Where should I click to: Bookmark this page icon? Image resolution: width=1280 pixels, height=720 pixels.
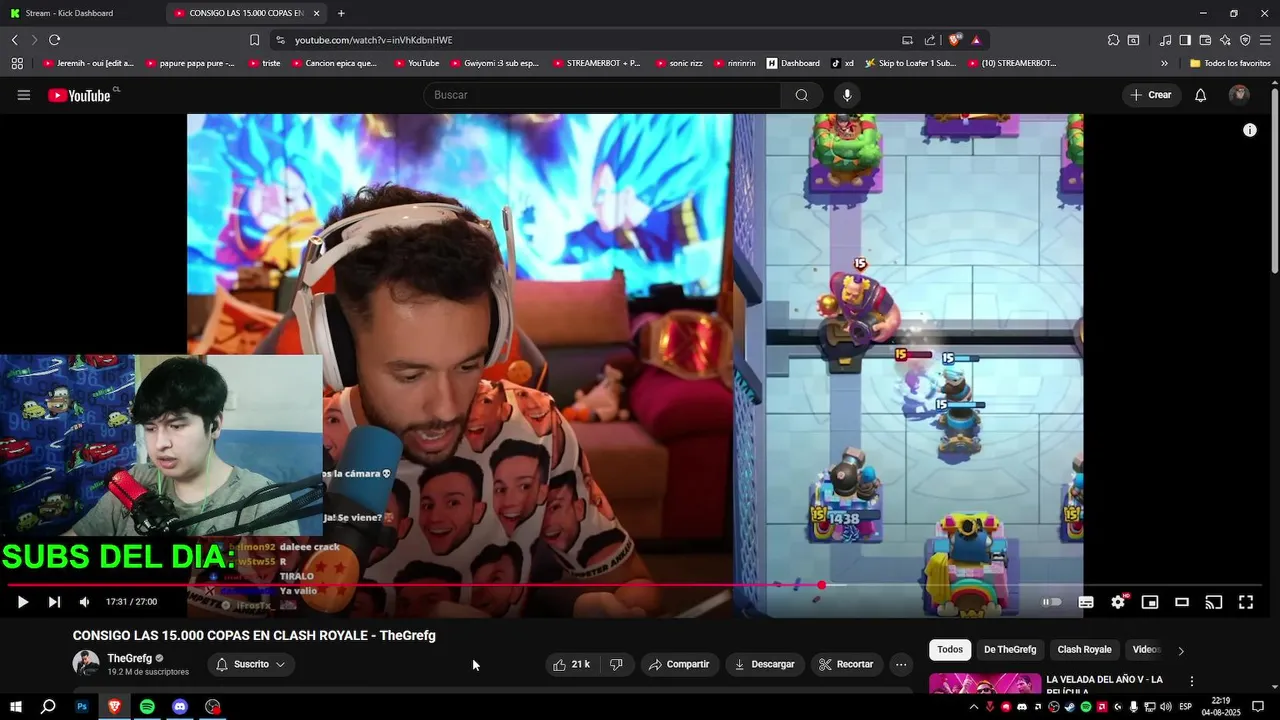[x=254, y=40]
